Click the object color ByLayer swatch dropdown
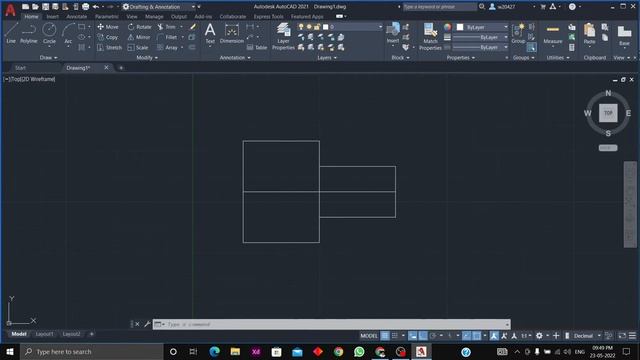 (482, 27)
